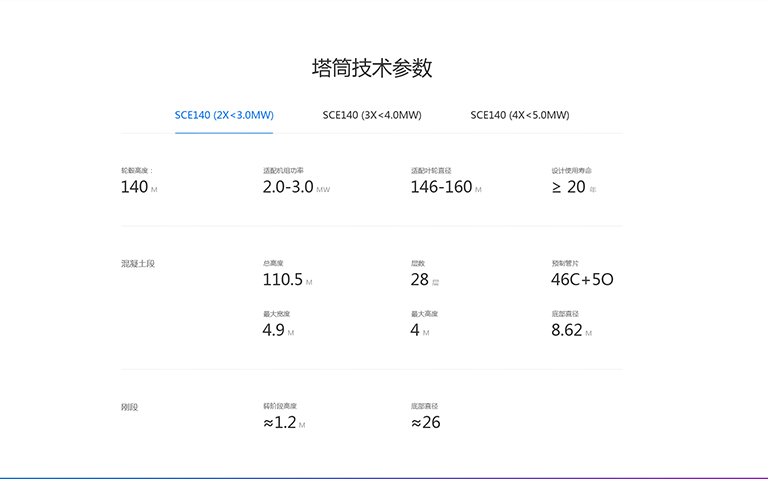Click the 4.9 M maximum width value
This screenshot has width=768, height=479.
[274, 330]
